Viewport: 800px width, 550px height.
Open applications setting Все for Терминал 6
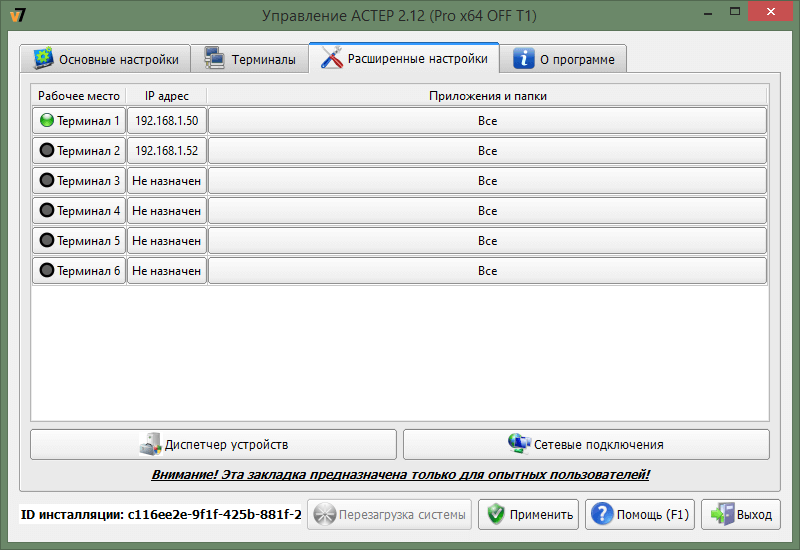(487, 271)
